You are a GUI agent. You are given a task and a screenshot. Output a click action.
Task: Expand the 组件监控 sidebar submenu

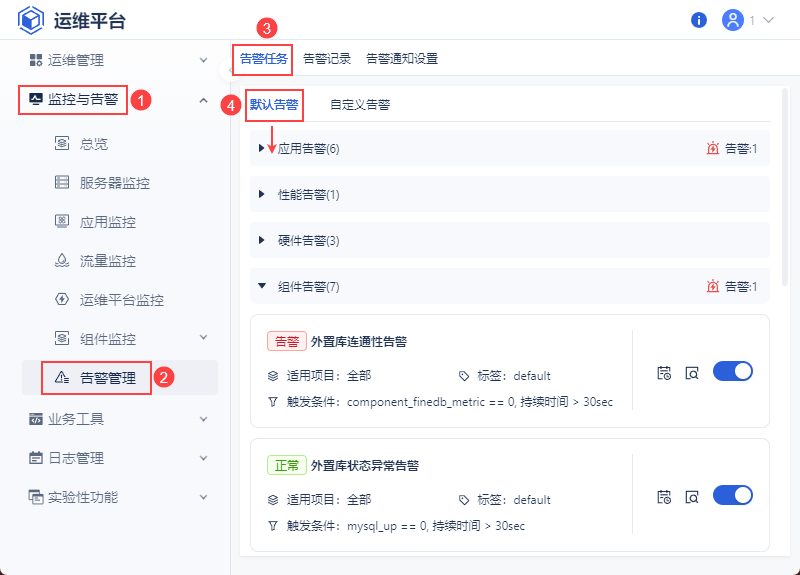(x=203, y=338)
